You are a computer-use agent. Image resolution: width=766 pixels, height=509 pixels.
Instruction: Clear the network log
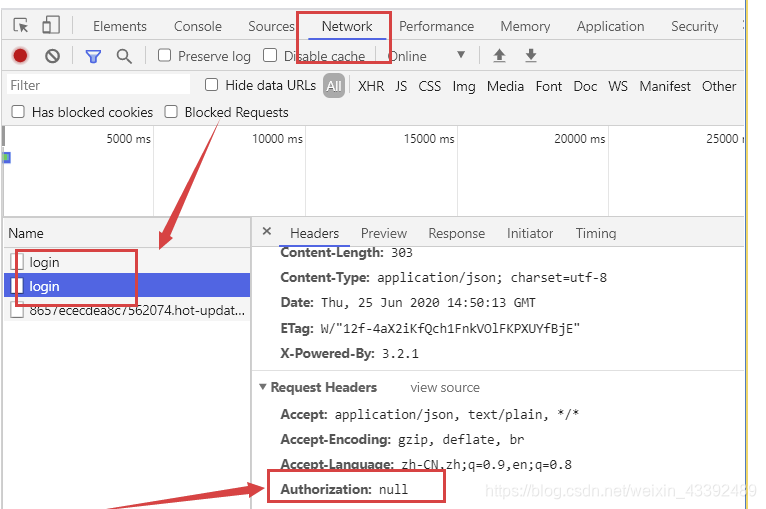(x=53, y=56)
